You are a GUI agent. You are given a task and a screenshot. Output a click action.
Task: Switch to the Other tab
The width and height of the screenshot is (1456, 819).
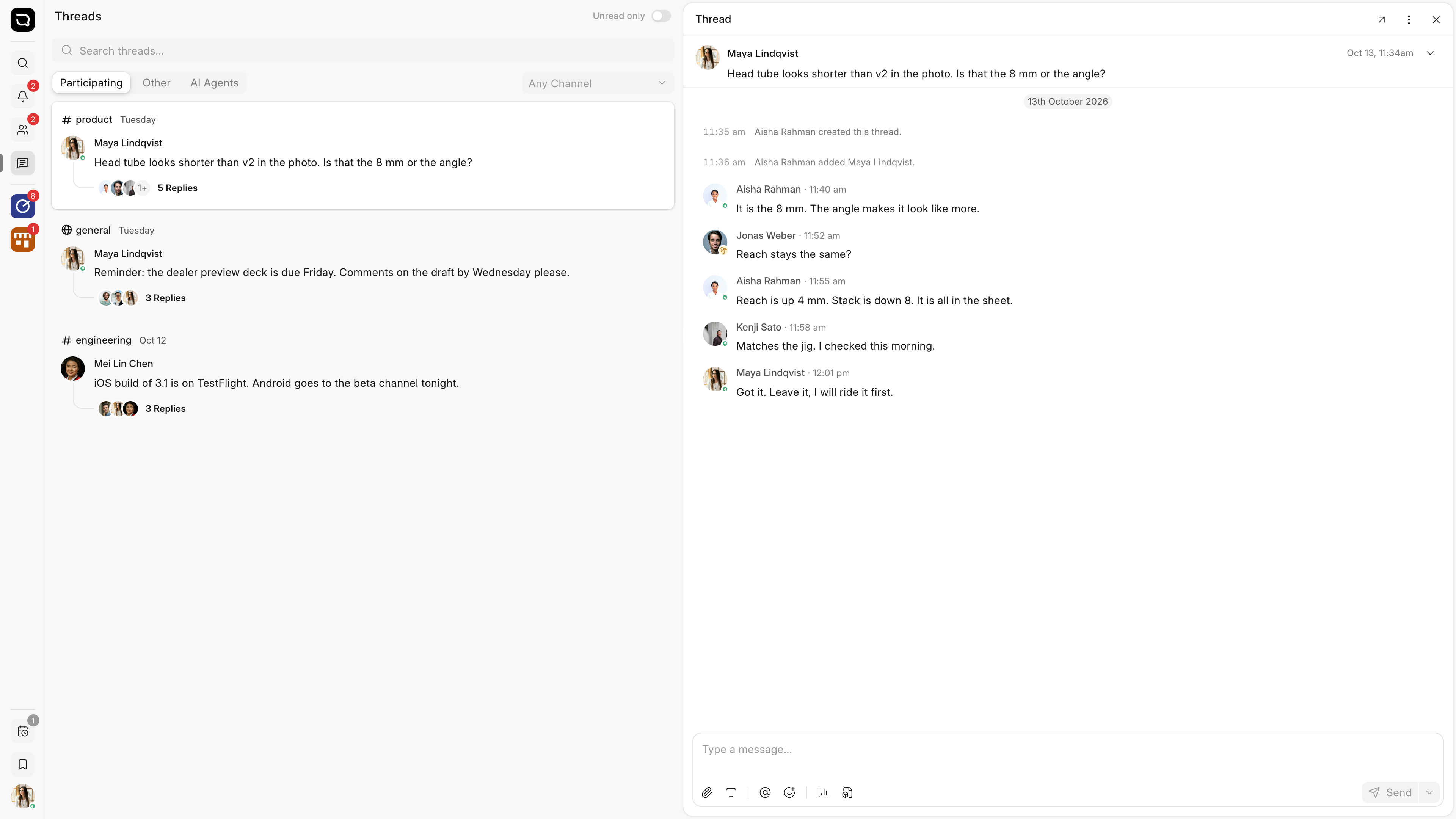(156, 83)
